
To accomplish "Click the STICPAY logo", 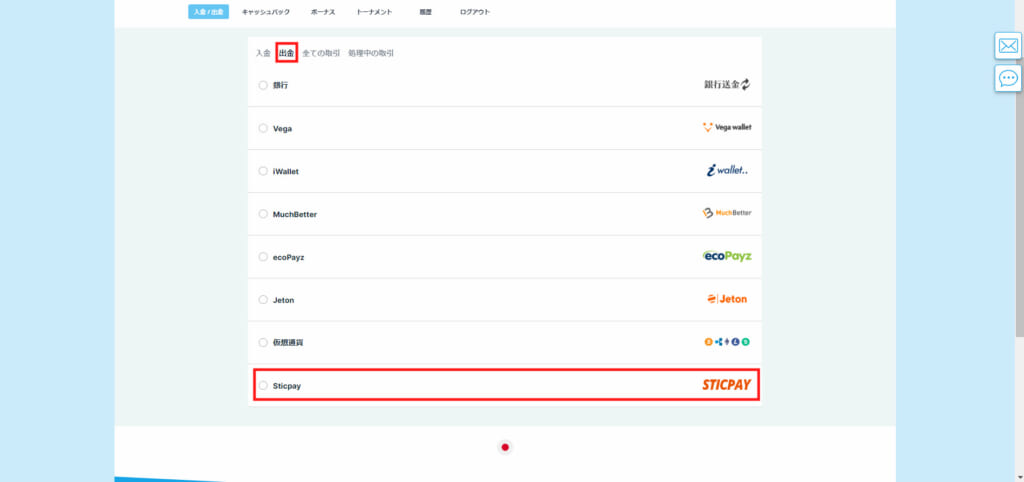I will tap(727, 385).
